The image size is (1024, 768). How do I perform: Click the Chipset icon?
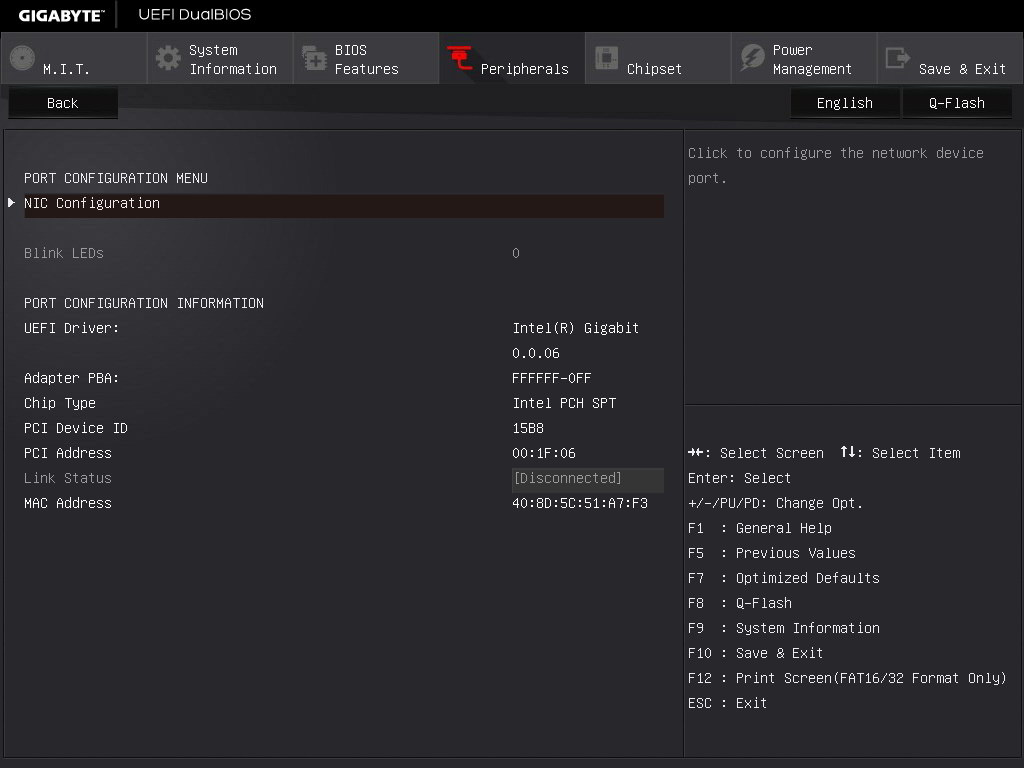click(x=606, y=59)
